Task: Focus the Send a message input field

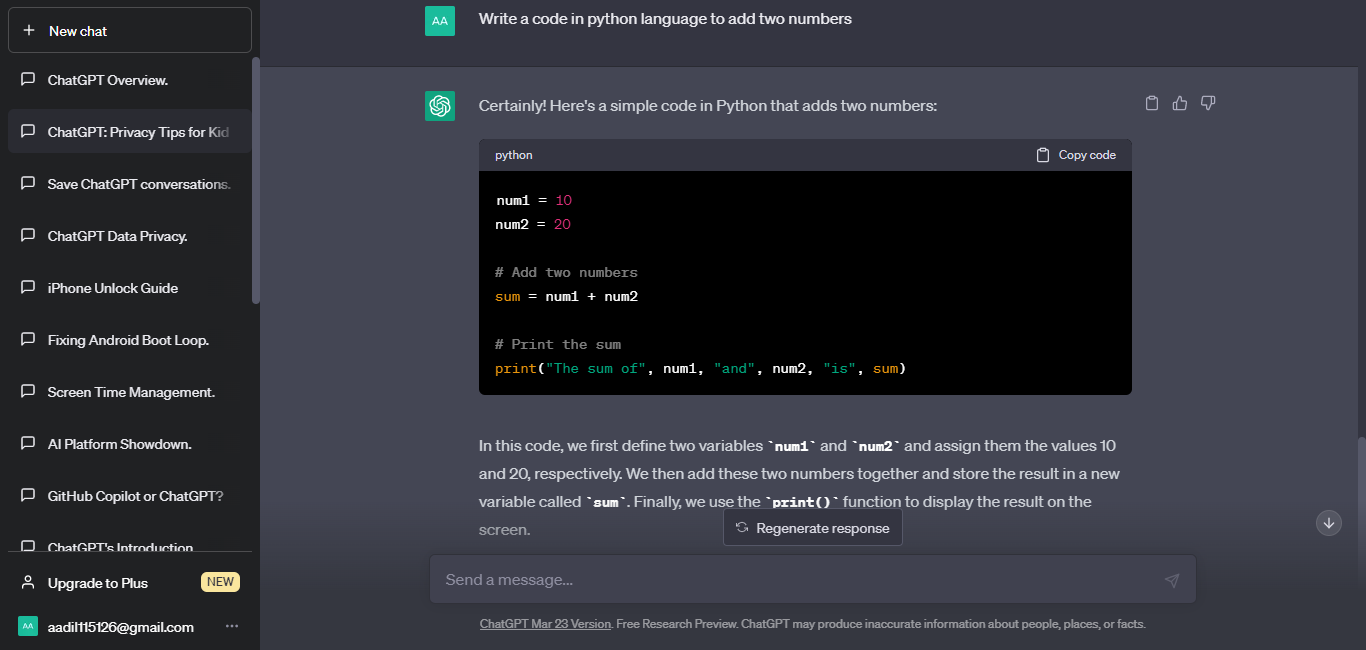Action: [x=790, y=580]
